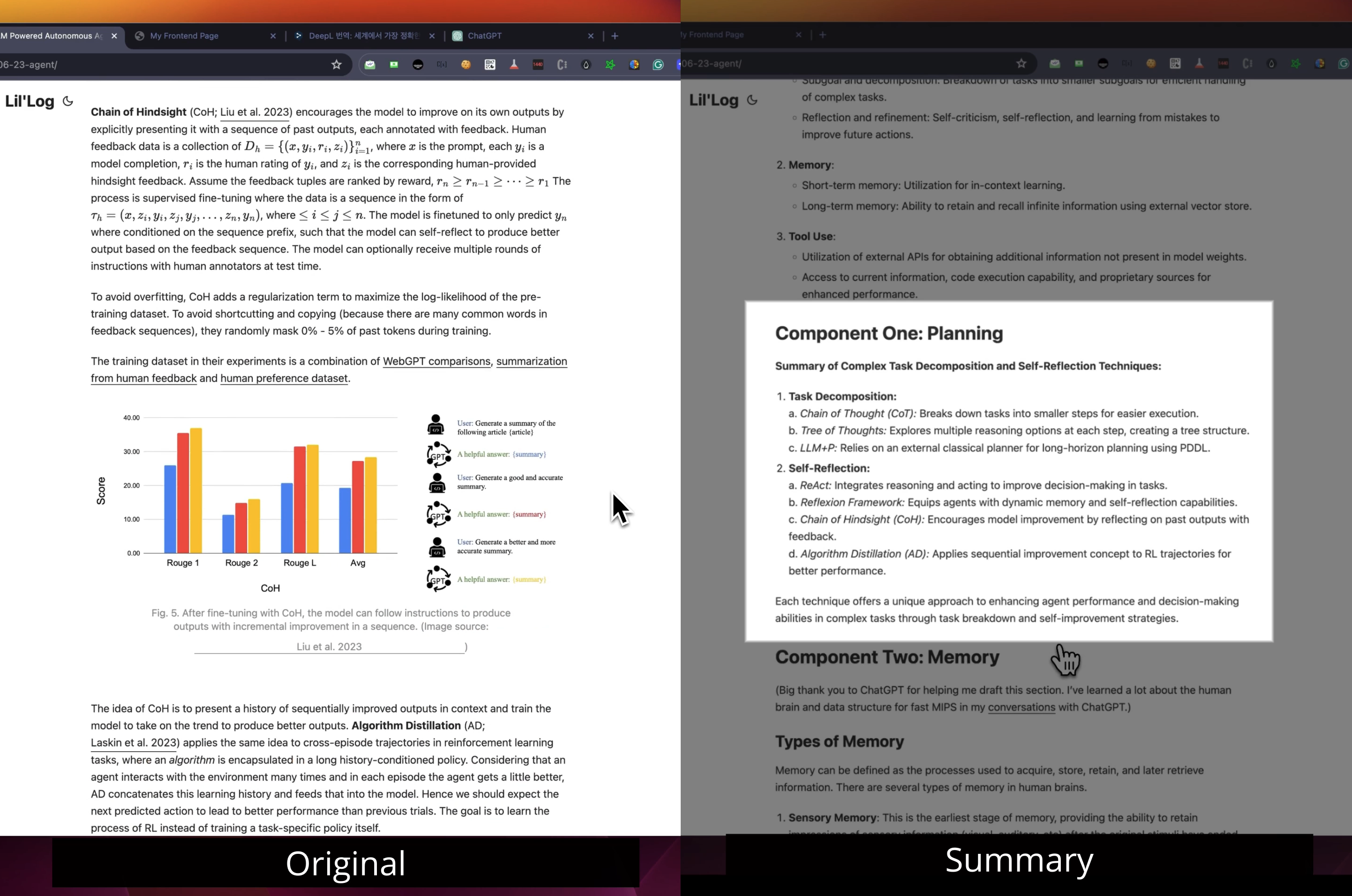
Task: Open a new tab with the plus button in the left window
Action: point(615,36)
